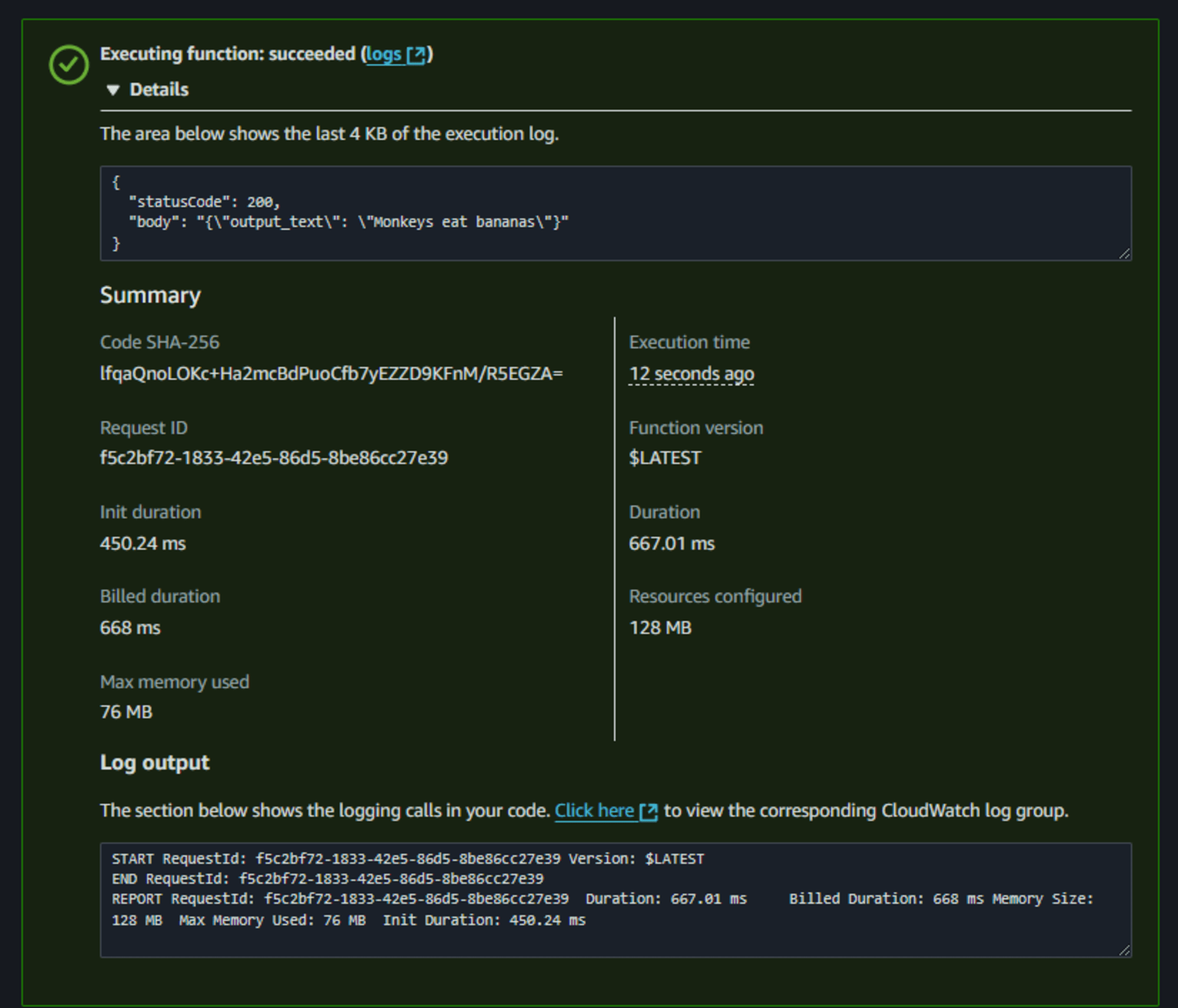
Task: Click the Summary heading
Action: 150,295
